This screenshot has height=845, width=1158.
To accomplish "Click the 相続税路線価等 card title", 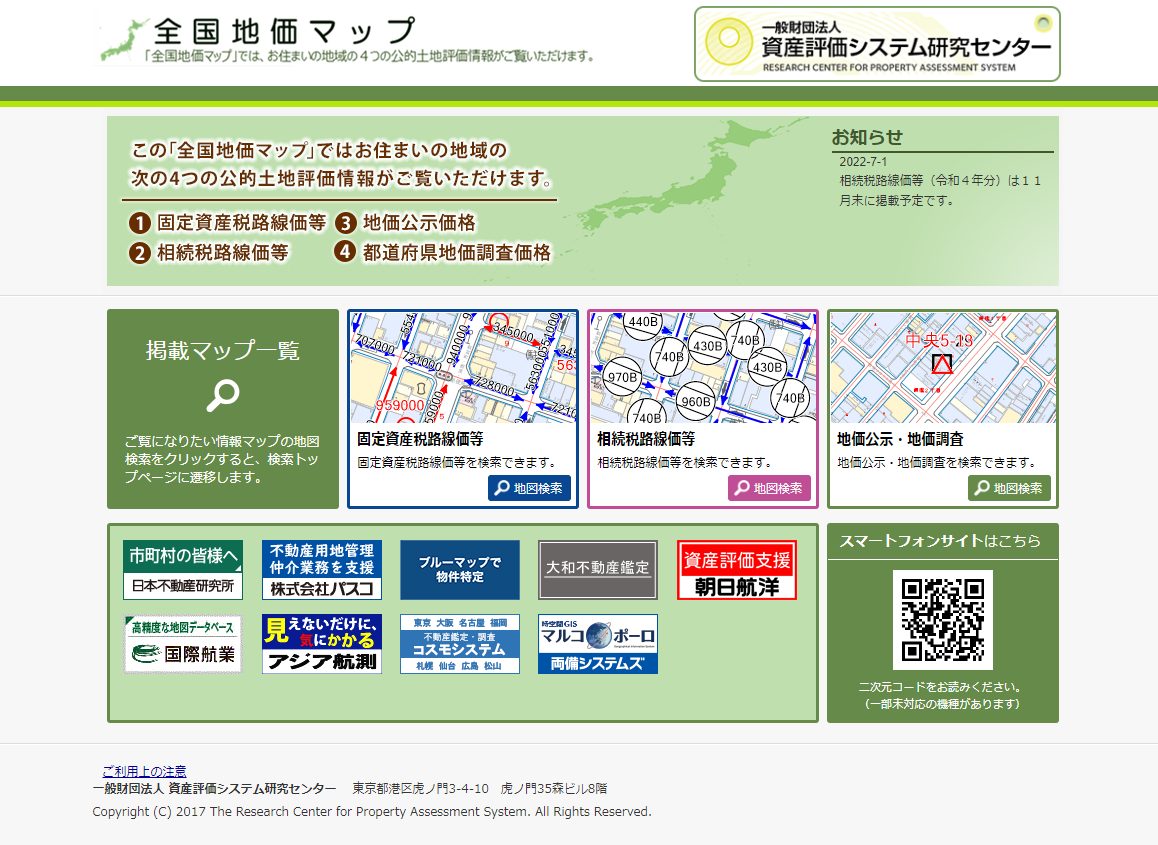I will [x=646, y=439].
